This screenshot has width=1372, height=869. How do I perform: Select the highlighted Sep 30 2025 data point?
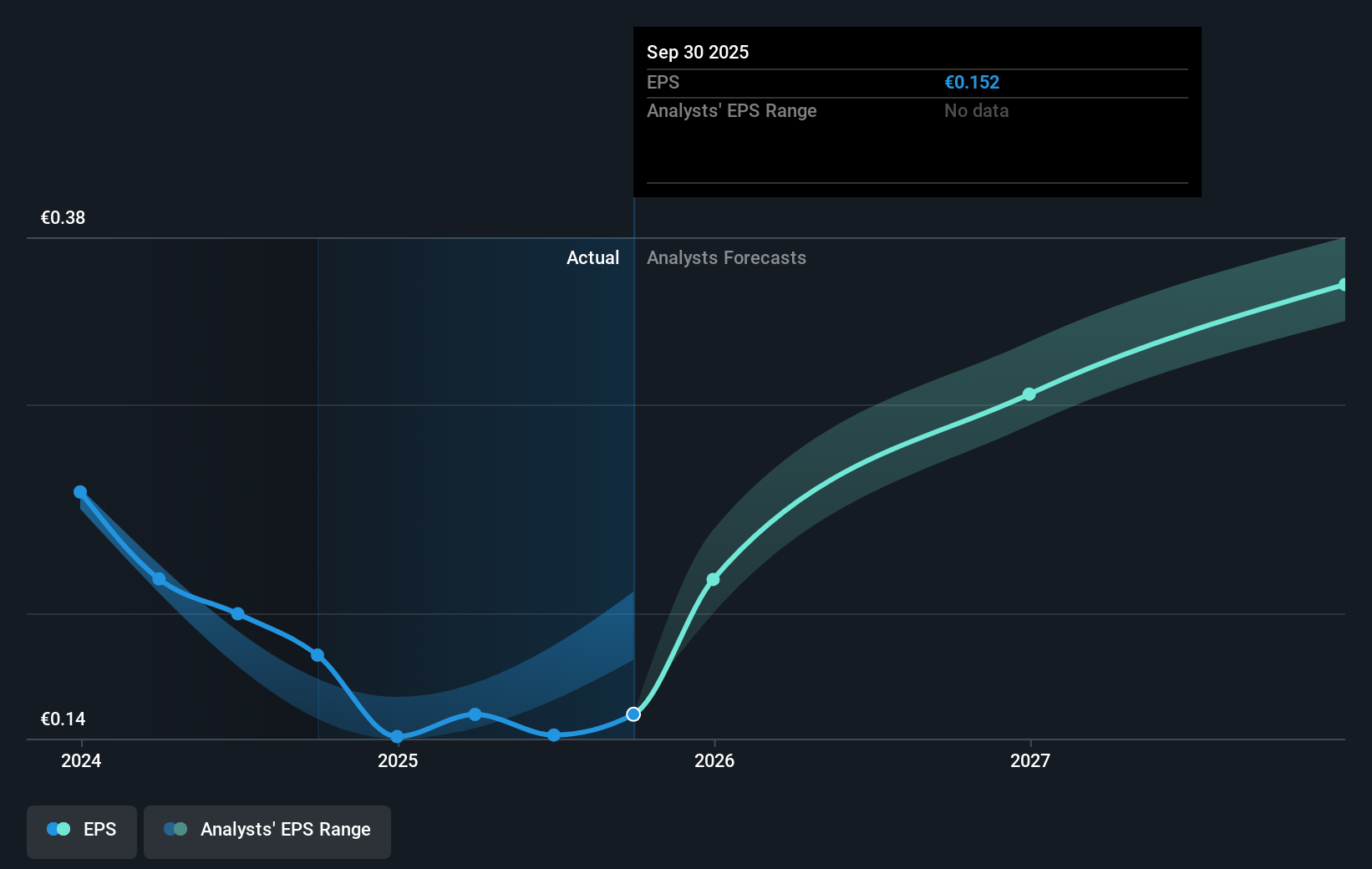pos(633,714)
